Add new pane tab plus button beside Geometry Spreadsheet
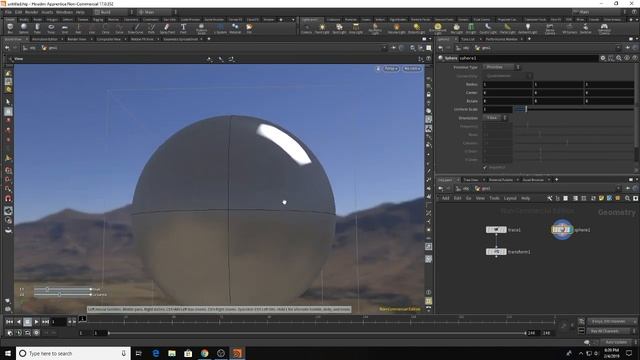 click(x=209, y=39)
